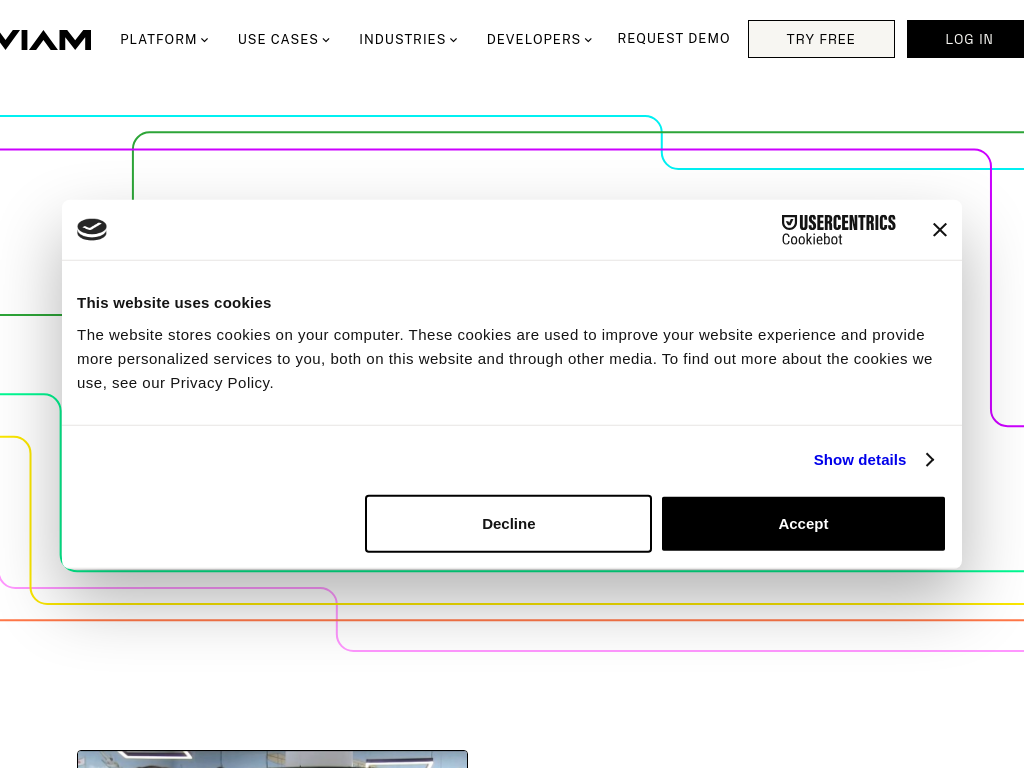Image resolution: width=1024 pixels, height=768 pixels.
Task: Show details about cookie usage
Action: coord(859,460)
